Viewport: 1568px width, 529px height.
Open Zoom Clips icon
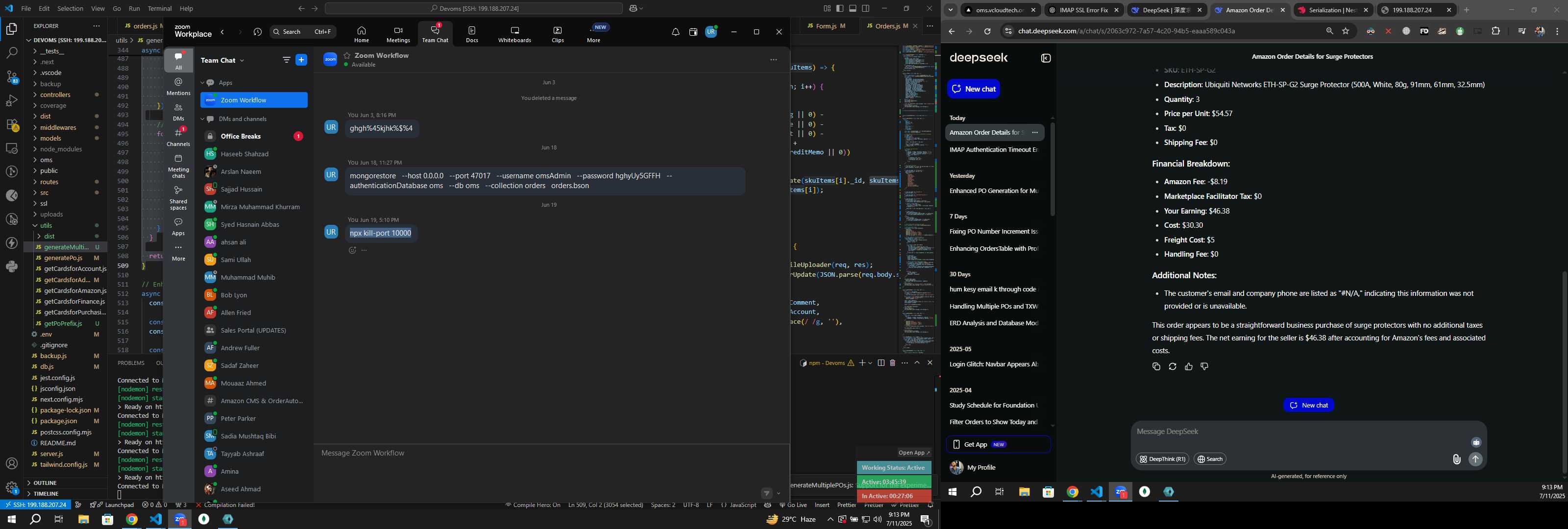(558, 35)
